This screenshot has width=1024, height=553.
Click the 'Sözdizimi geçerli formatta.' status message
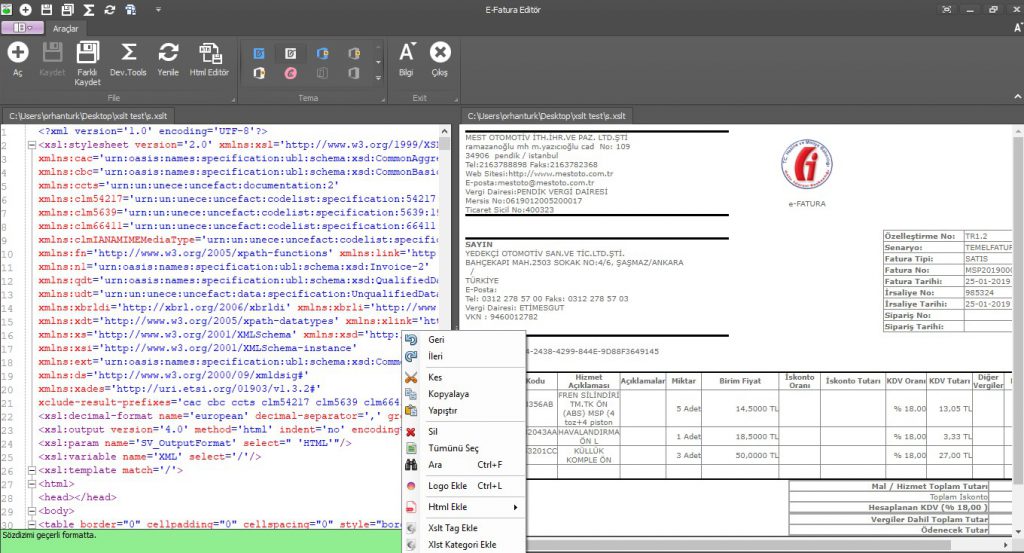pos(49,535)
